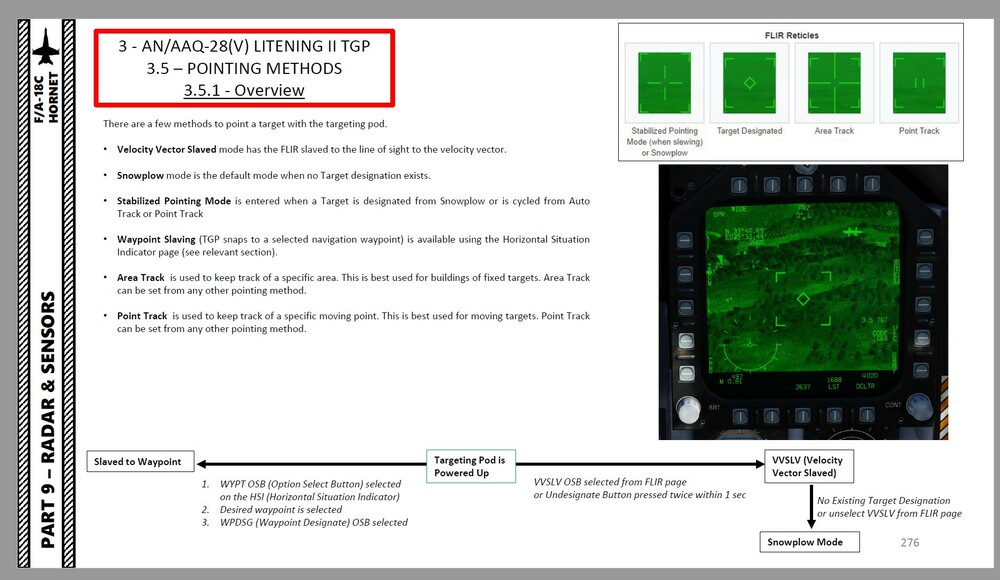Click the Desired waypoint is selected step
Screen dimensions: 1000x580
click(281, 509)
